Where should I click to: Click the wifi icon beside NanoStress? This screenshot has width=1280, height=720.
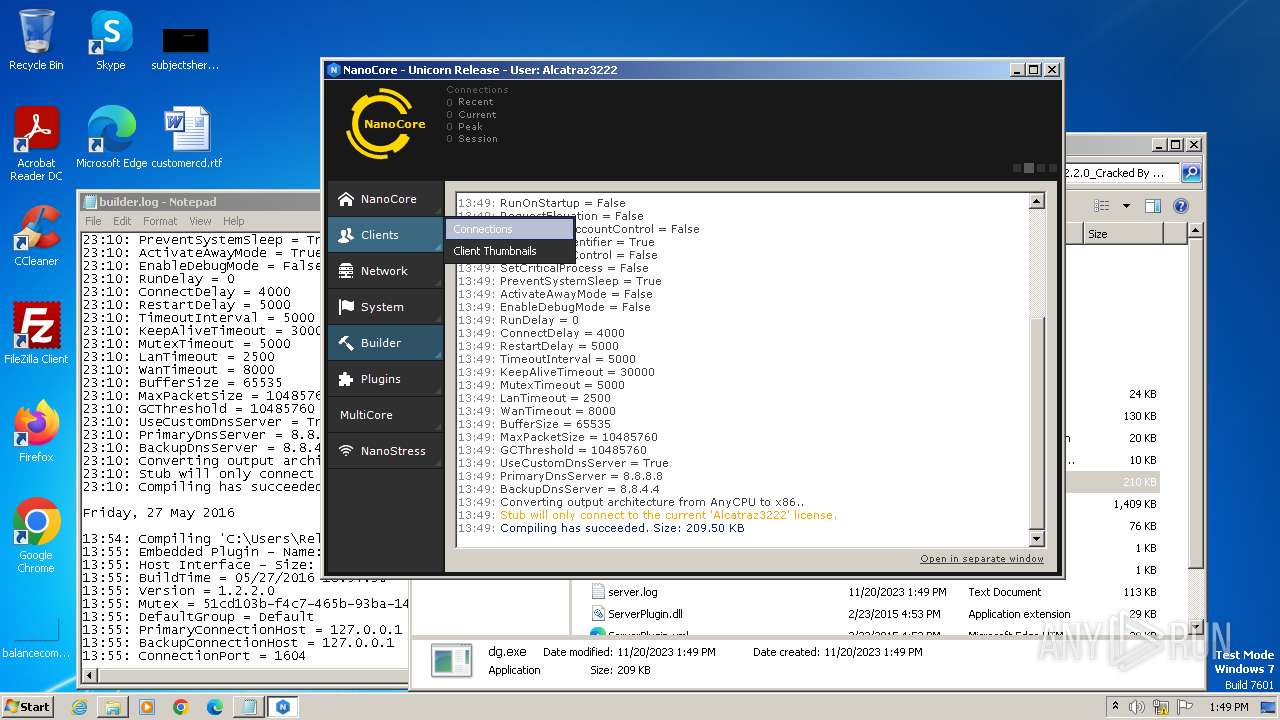click(x=346, y=451)
